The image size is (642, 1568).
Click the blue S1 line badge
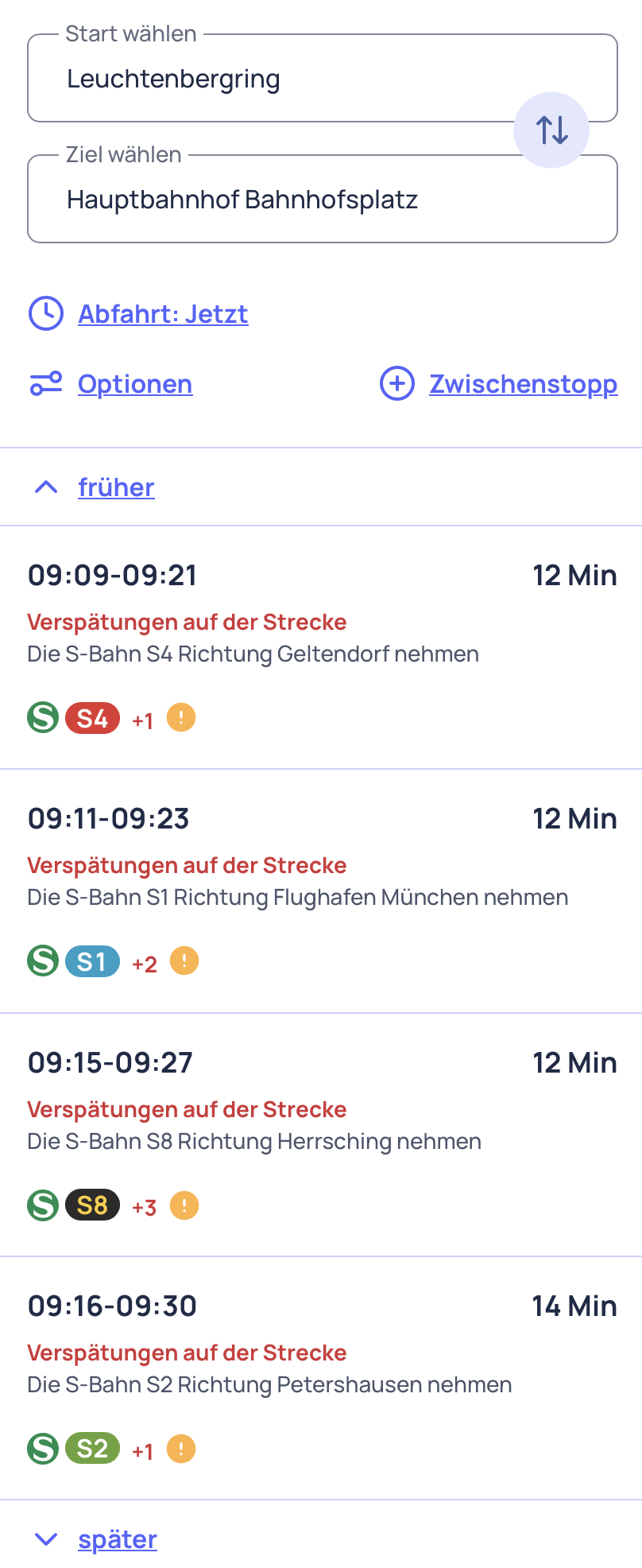click(92, 961)
